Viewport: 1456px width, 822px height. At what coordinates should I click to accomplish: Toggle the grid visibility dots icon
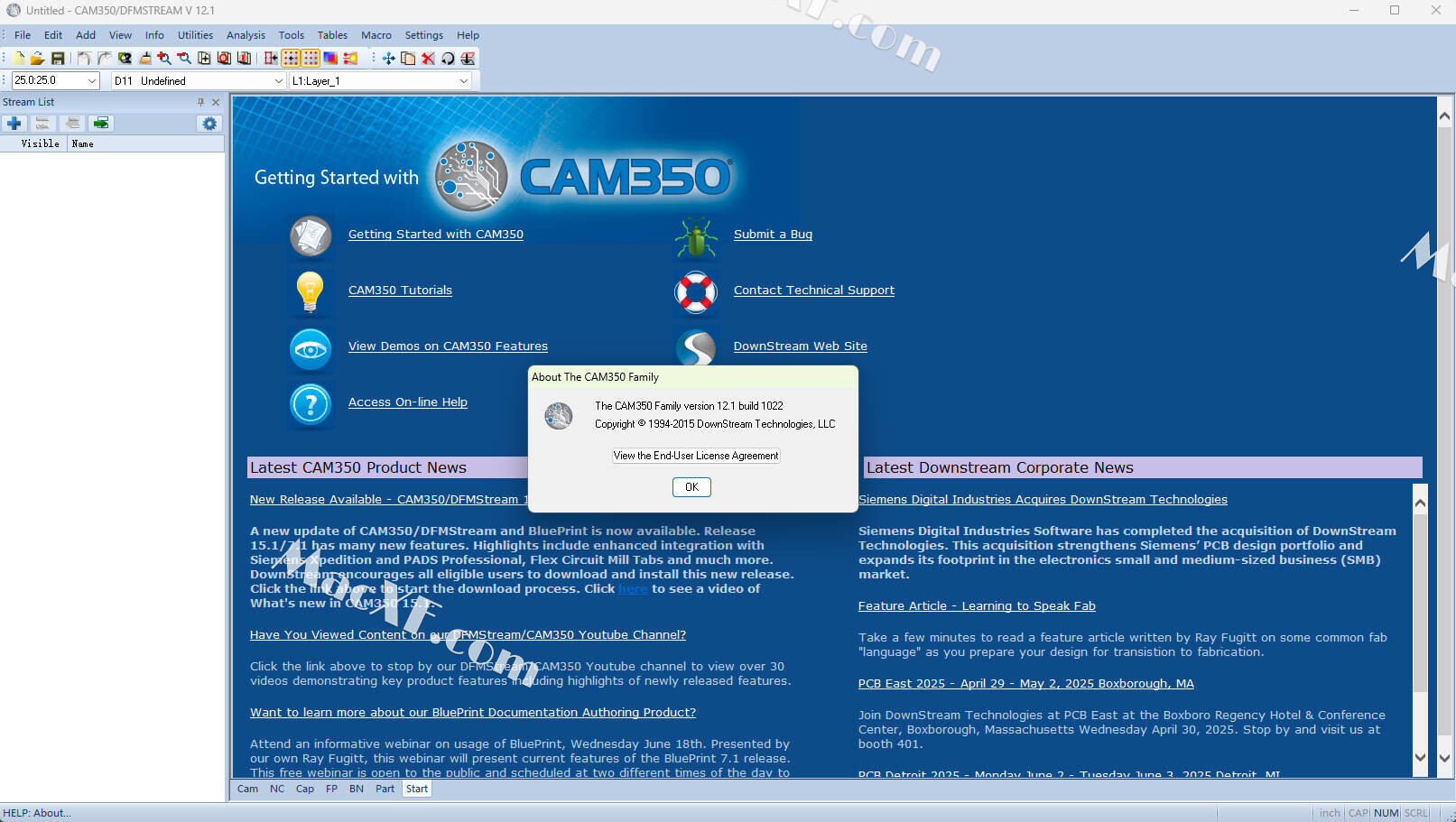[x=311, y=58]
